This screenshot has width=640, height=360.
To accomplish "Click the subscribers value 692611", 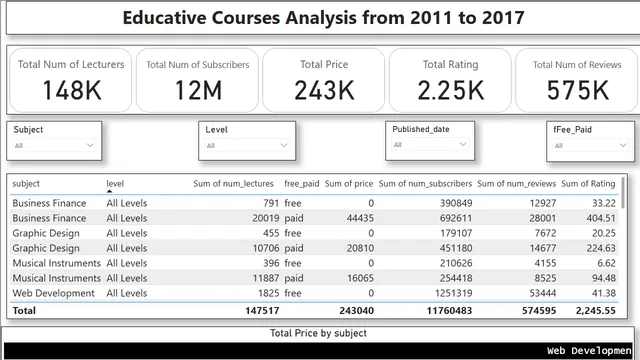I will coord(456,218).
